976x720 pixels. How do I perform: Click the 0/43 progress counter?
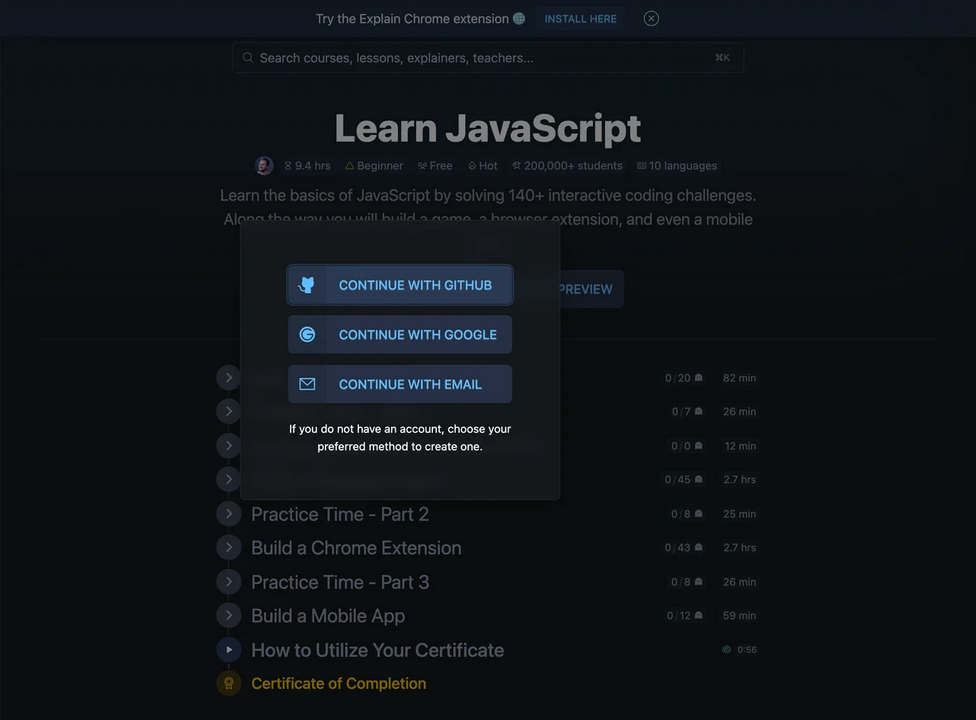[683, 548]
